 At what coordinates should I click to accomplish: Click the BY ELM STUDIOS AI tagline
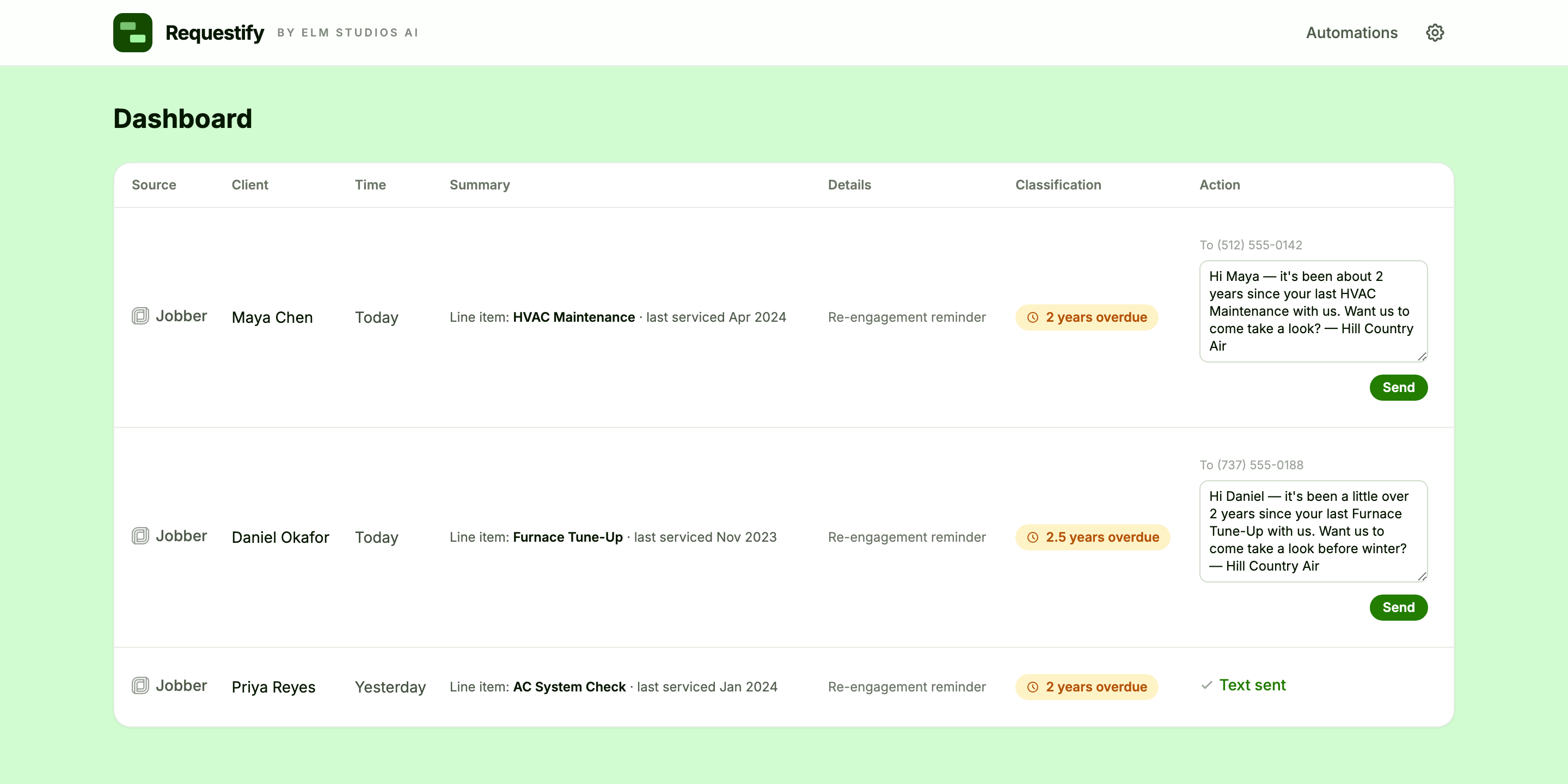348,32
